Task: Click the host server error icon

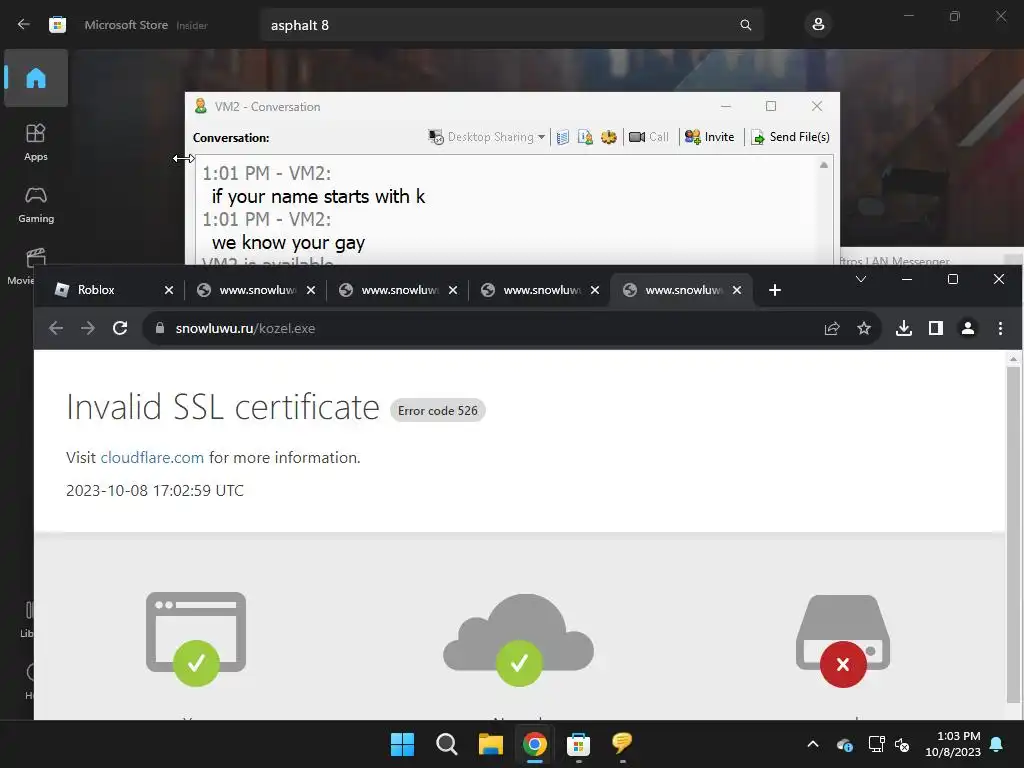Action: tap(843, 640)
